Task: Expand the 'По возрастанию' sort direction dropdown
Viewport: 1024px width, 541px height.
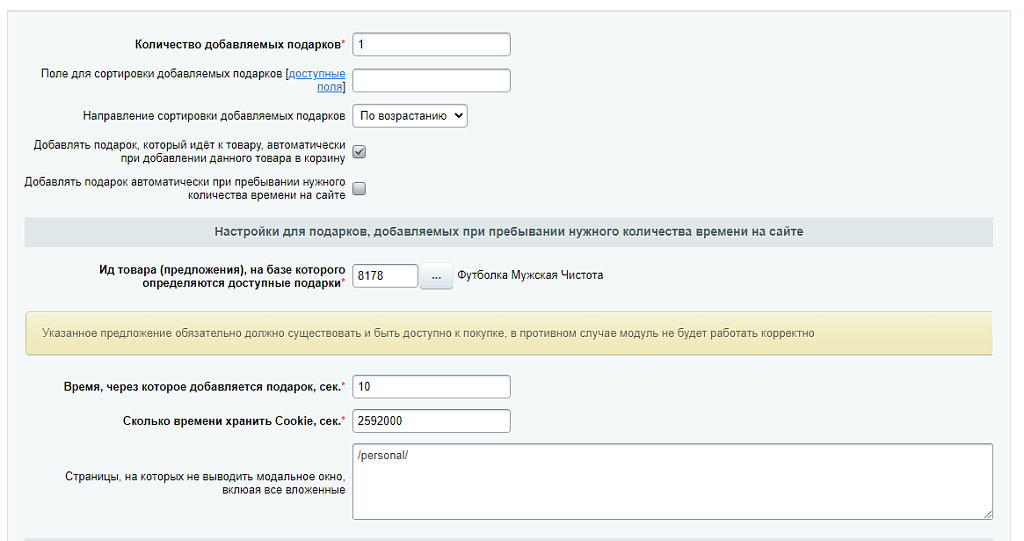Action: (410, 116)
